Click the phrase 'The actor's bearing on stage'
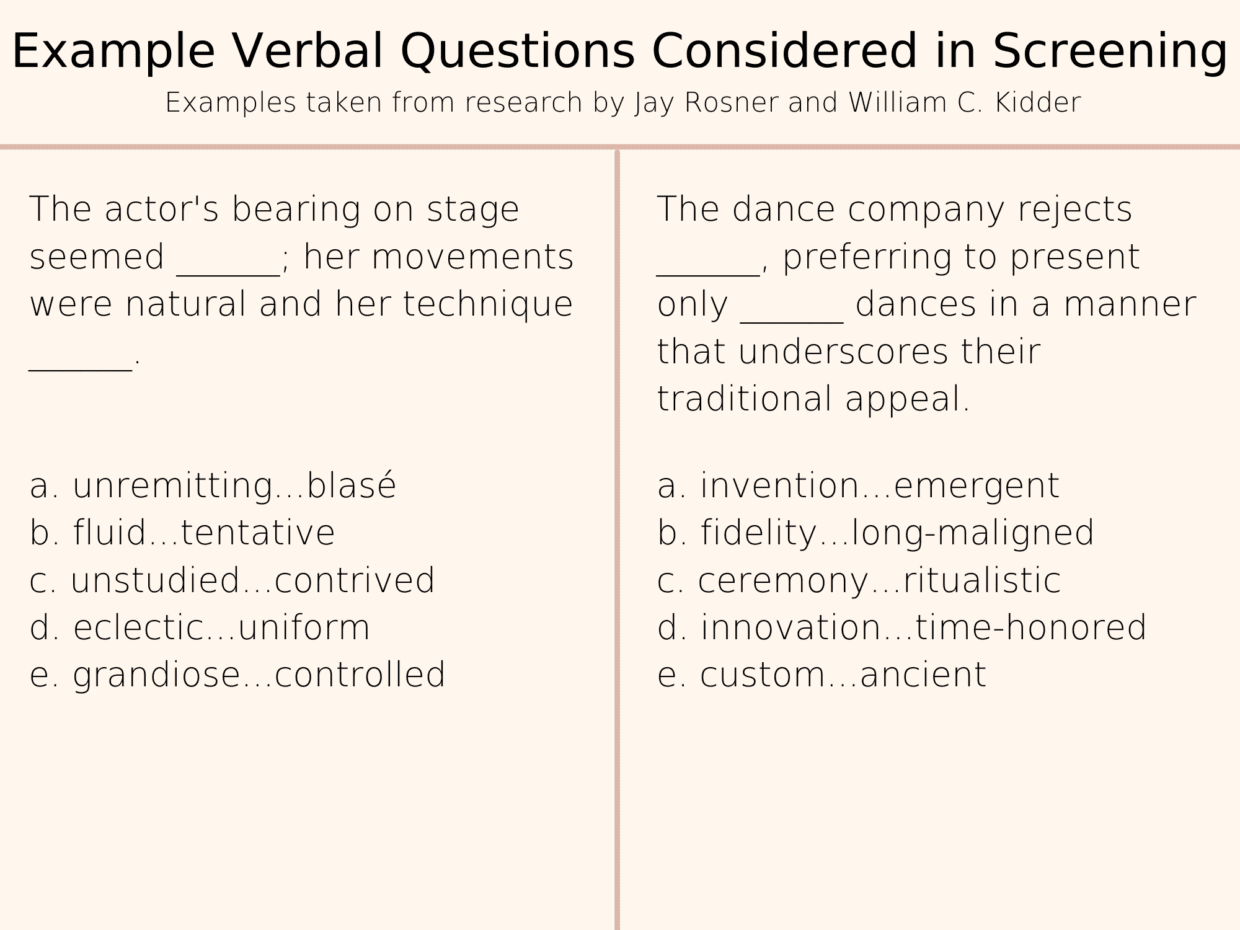The height and width of the screenshot is (930, 1240). click(274, 210)
